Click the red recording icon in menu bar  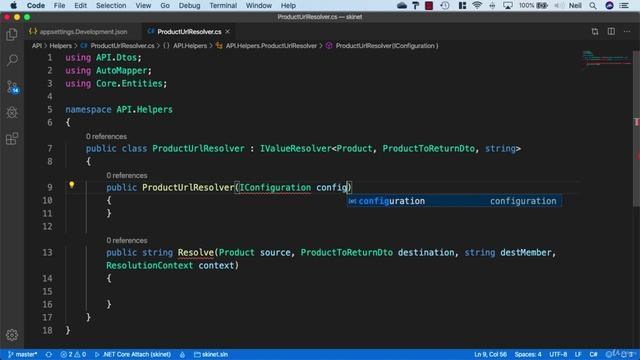coord(429,5)
